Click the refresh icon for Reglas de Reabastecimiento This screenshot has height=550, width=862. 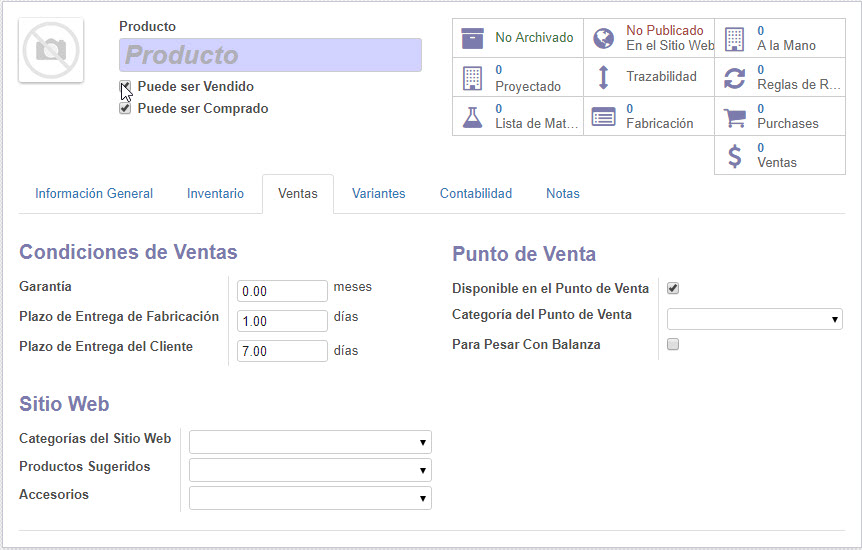tap(734, 77)
